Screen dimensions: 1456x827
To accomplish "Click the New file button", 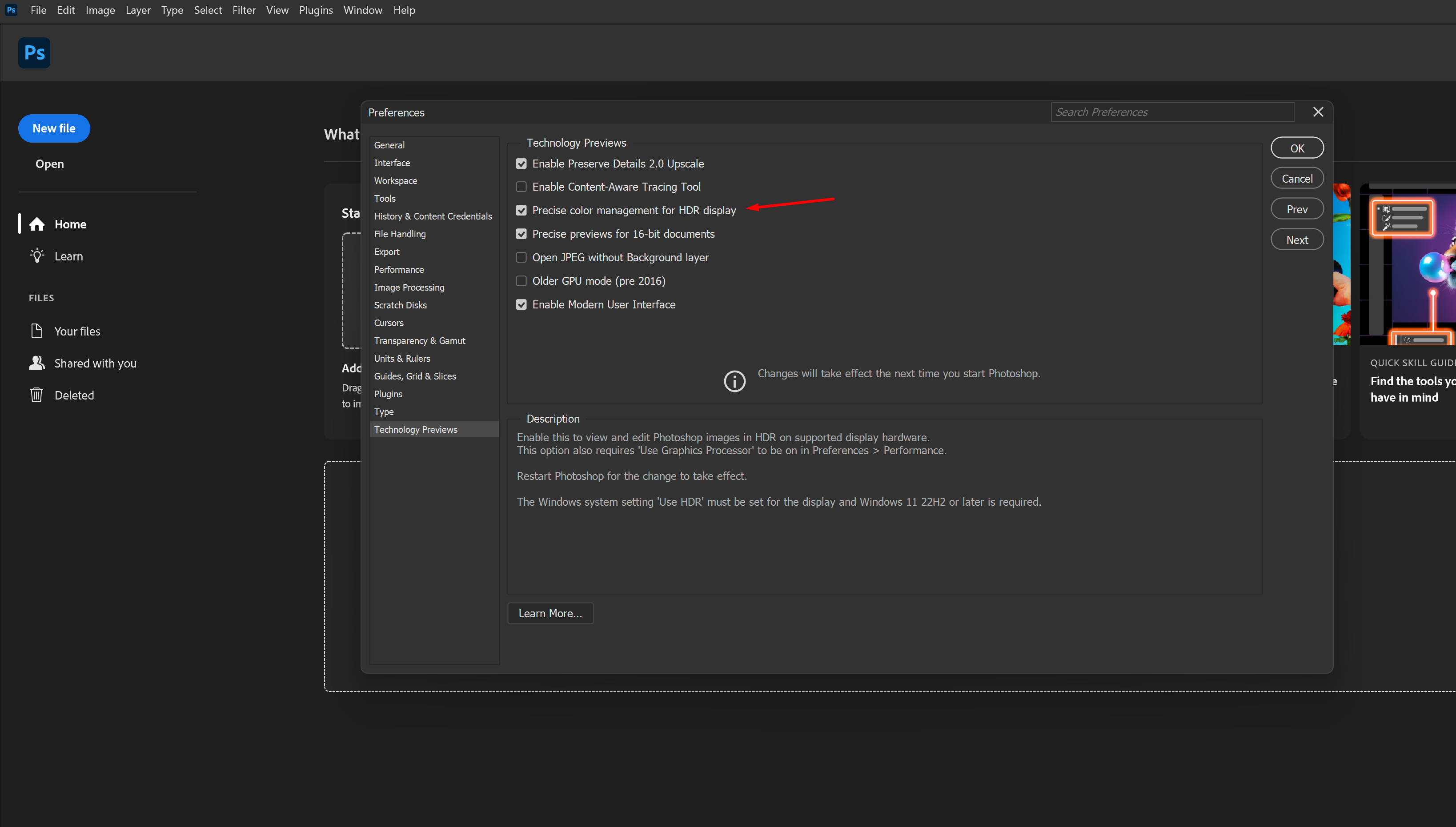I will (54, 128).
